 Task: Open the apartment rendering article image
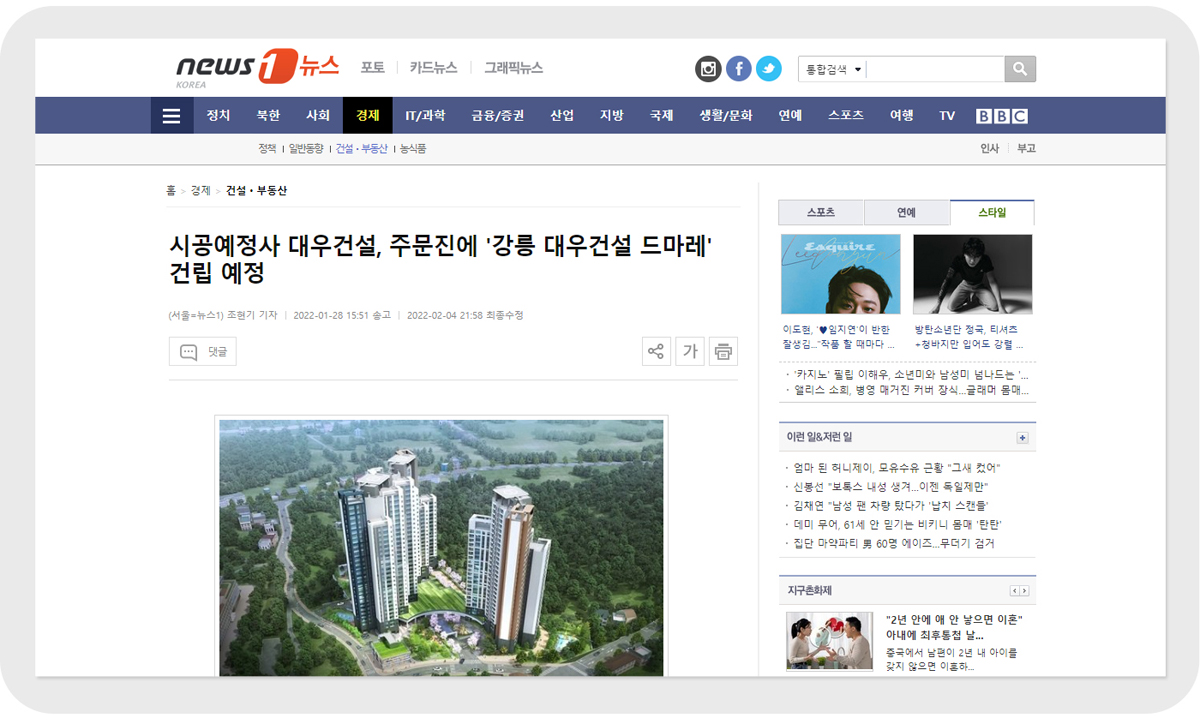tap(441, 547)
